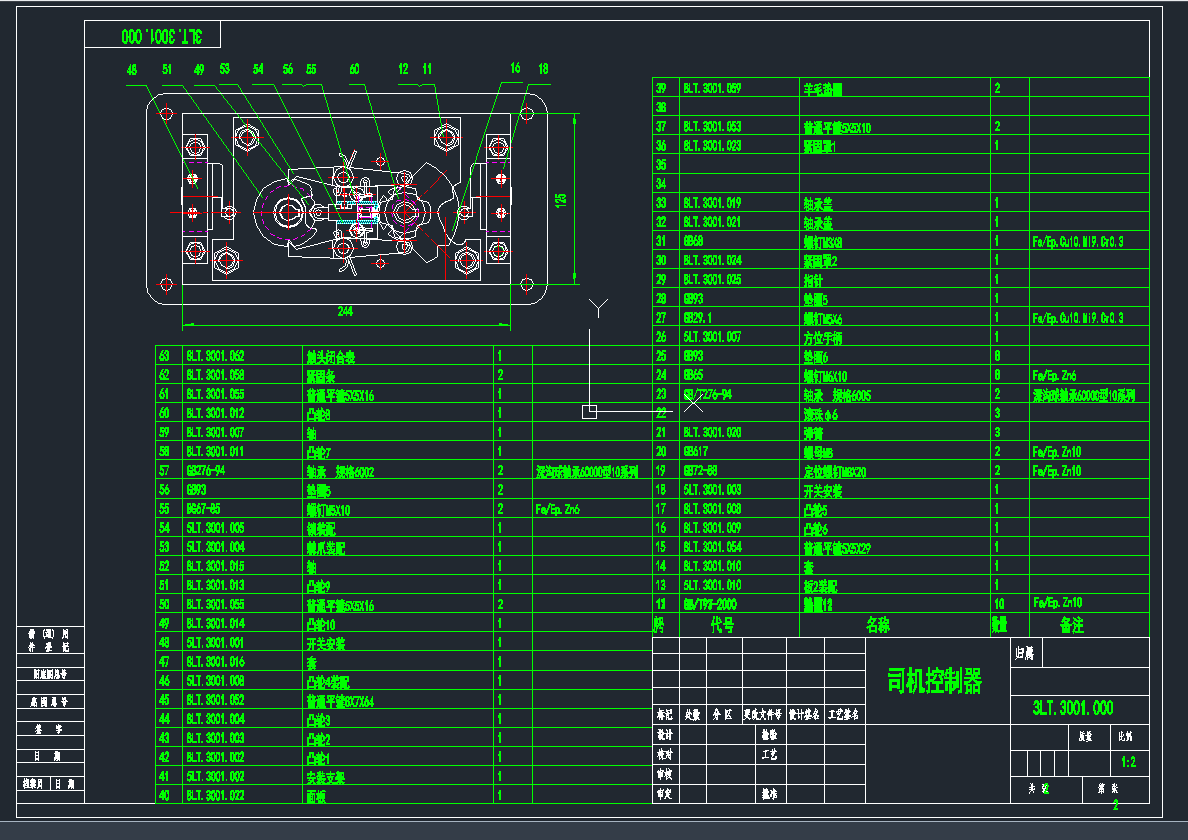Click the 名称 column header
This screenshot has width=1188, height=840.
878,625
